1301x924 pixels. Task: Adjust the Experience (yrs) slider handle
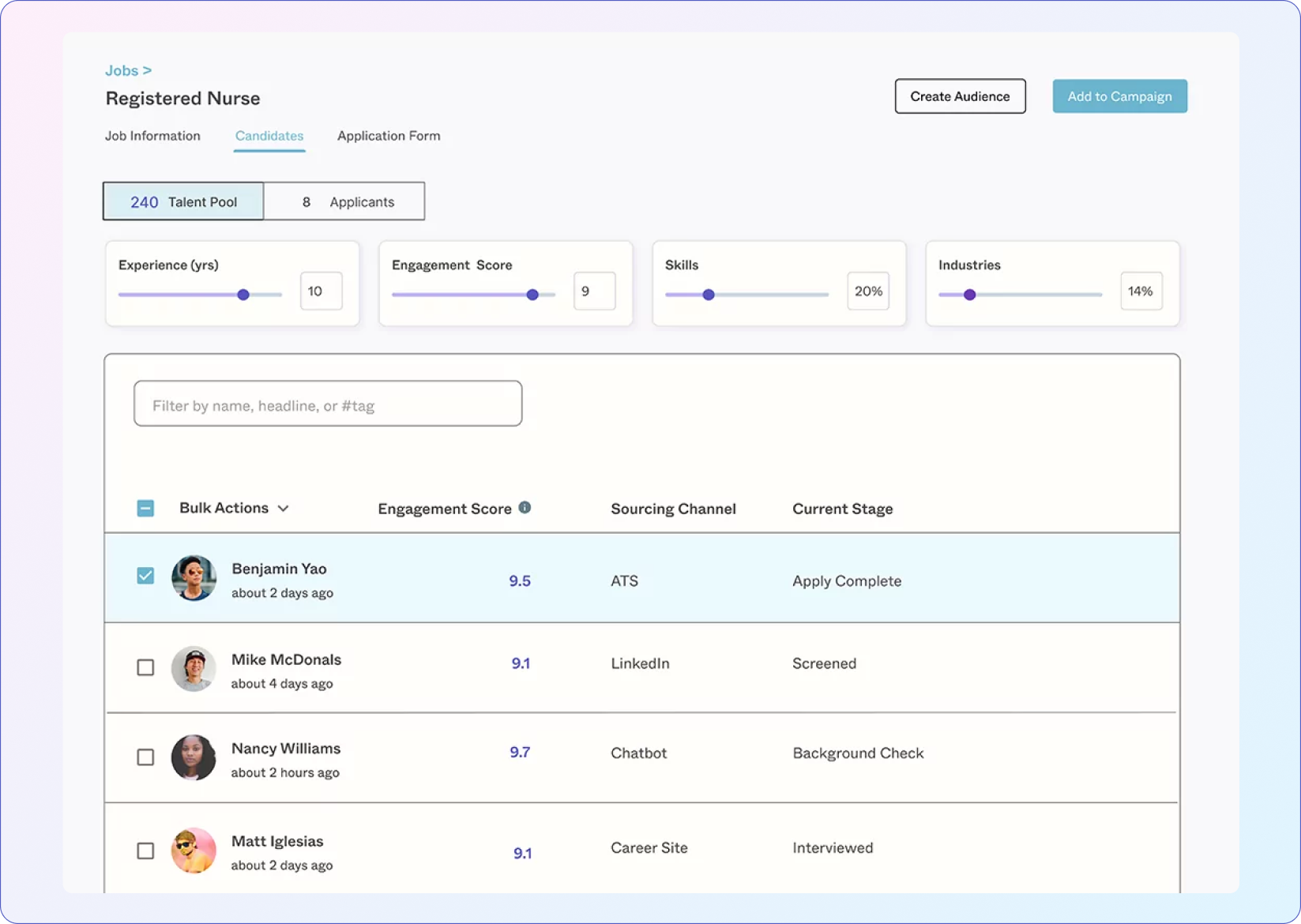coord(243,295)
